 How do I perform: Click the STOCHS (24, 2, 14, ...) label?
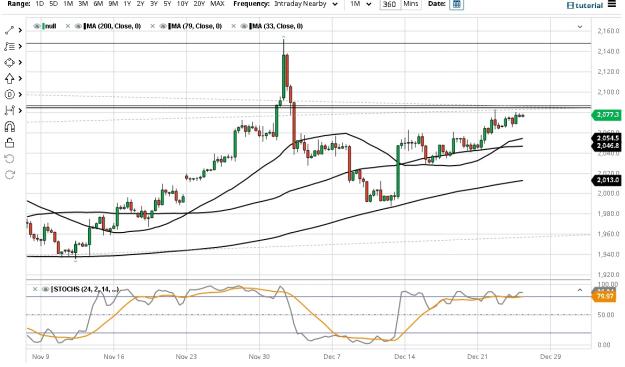click(x=85, y=289)
